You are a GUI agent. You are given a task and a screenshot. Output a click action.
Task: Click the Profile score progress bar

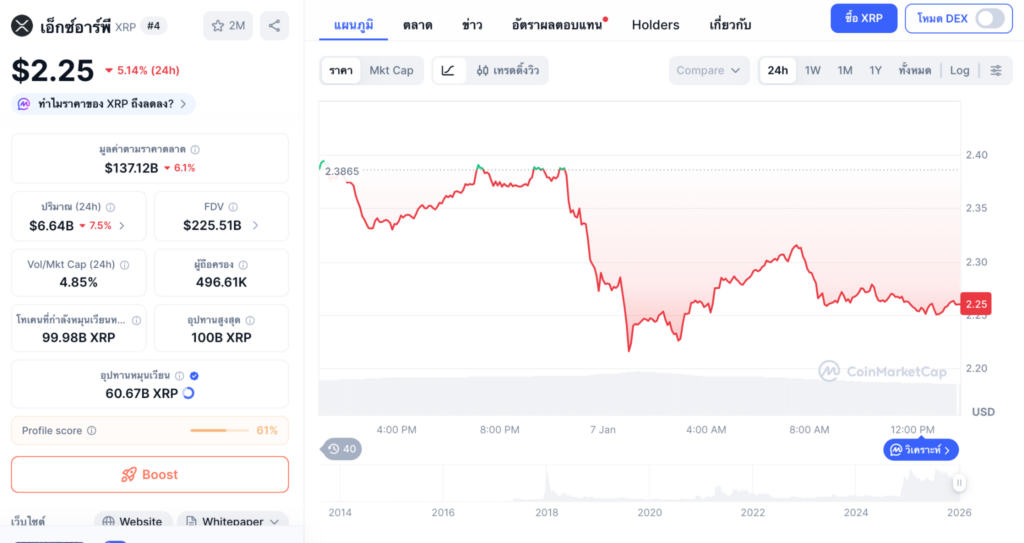221,431
